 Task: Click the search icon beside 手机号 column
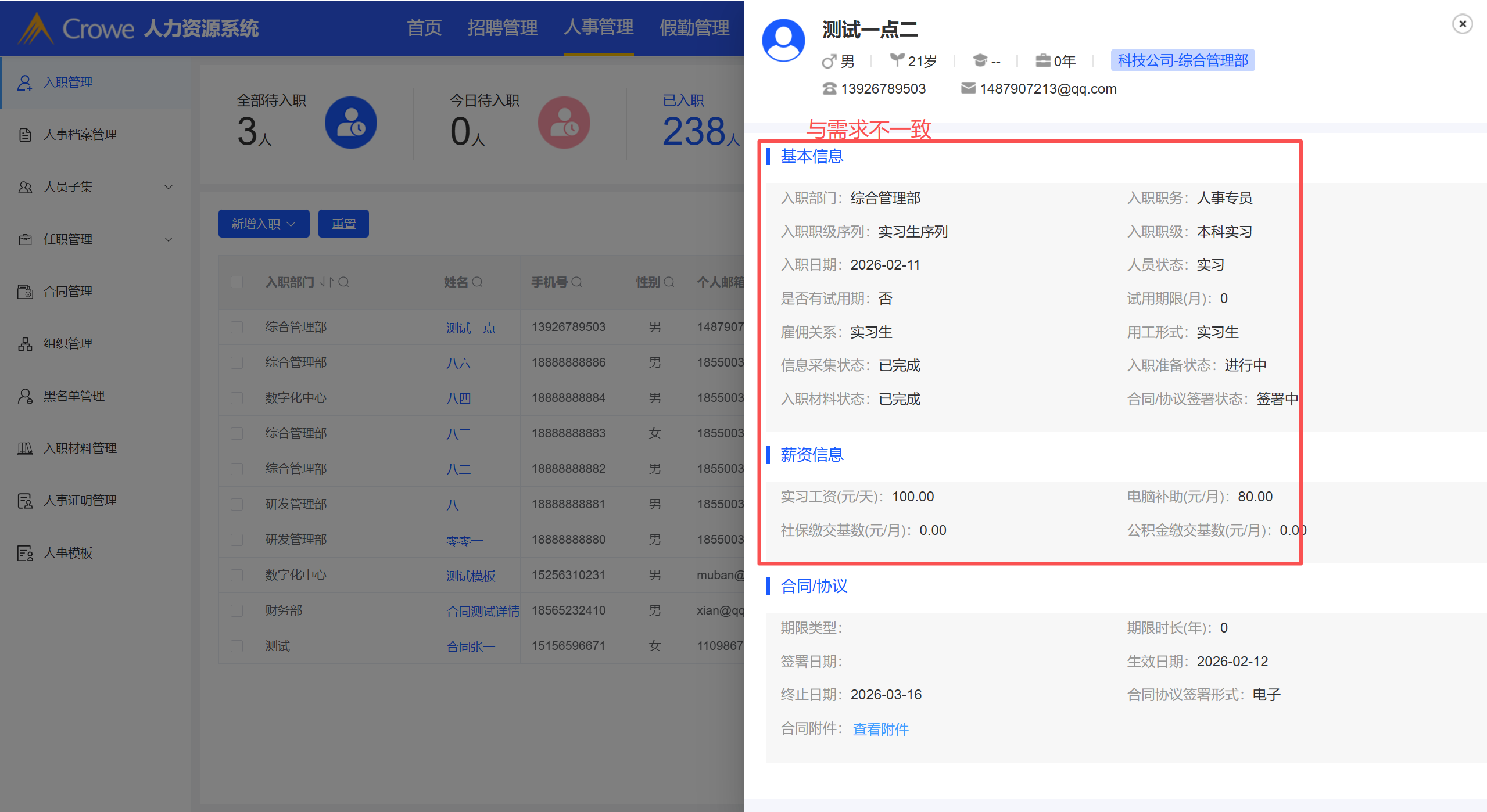click(576, 282)
